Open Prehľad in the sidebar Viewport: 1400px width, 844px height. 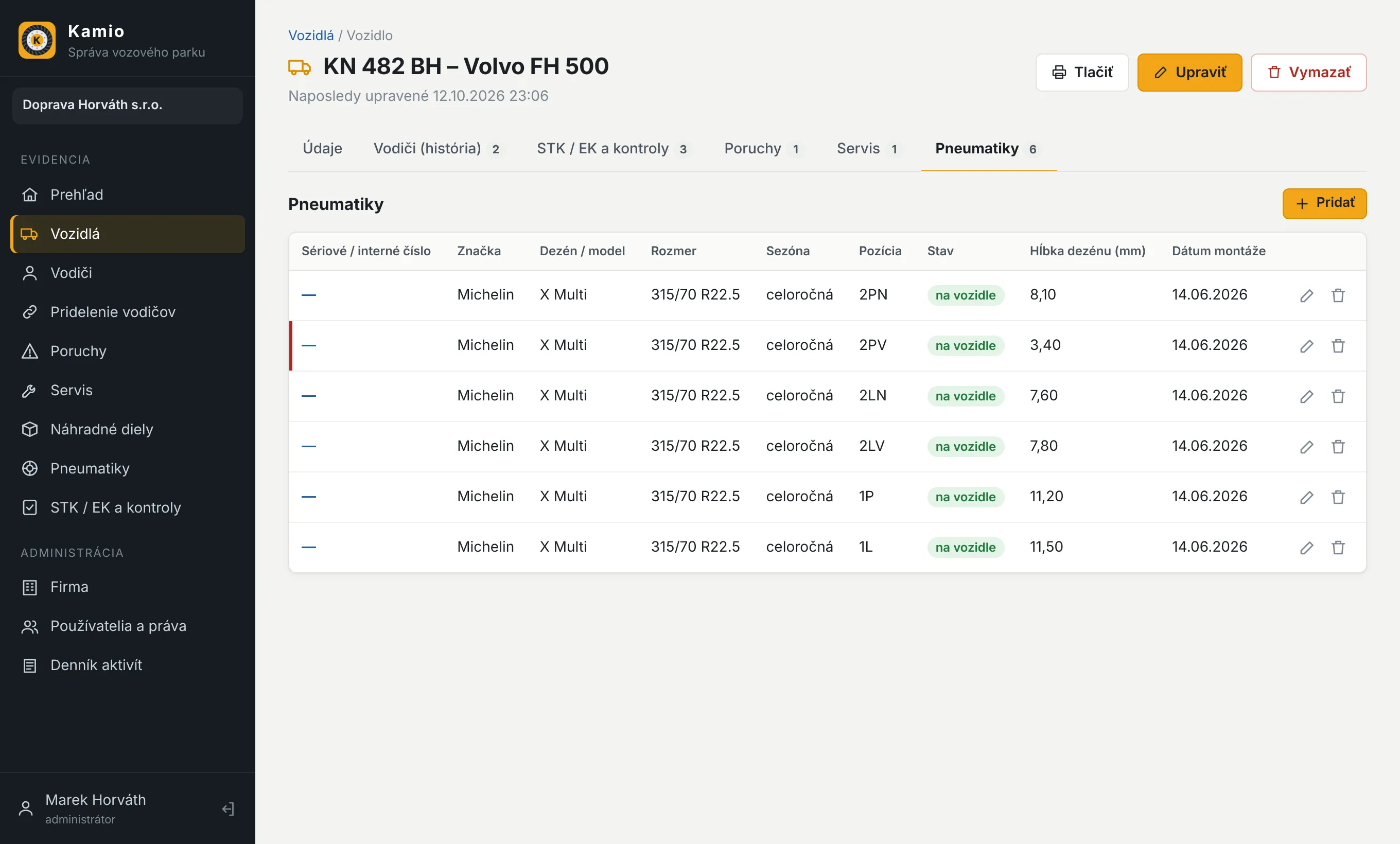(x=128, y=195)
